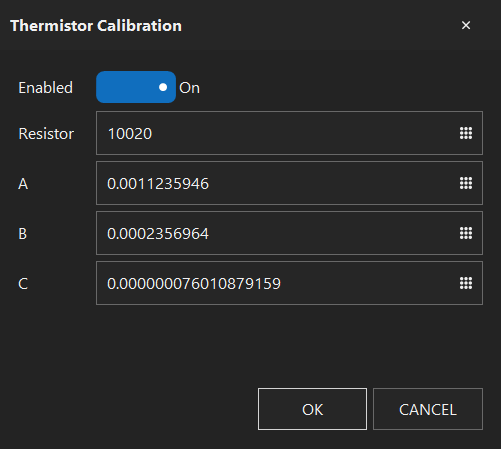501x449 pixels.
Task: Click the On label beside toggle
Action: click(189, 88)
